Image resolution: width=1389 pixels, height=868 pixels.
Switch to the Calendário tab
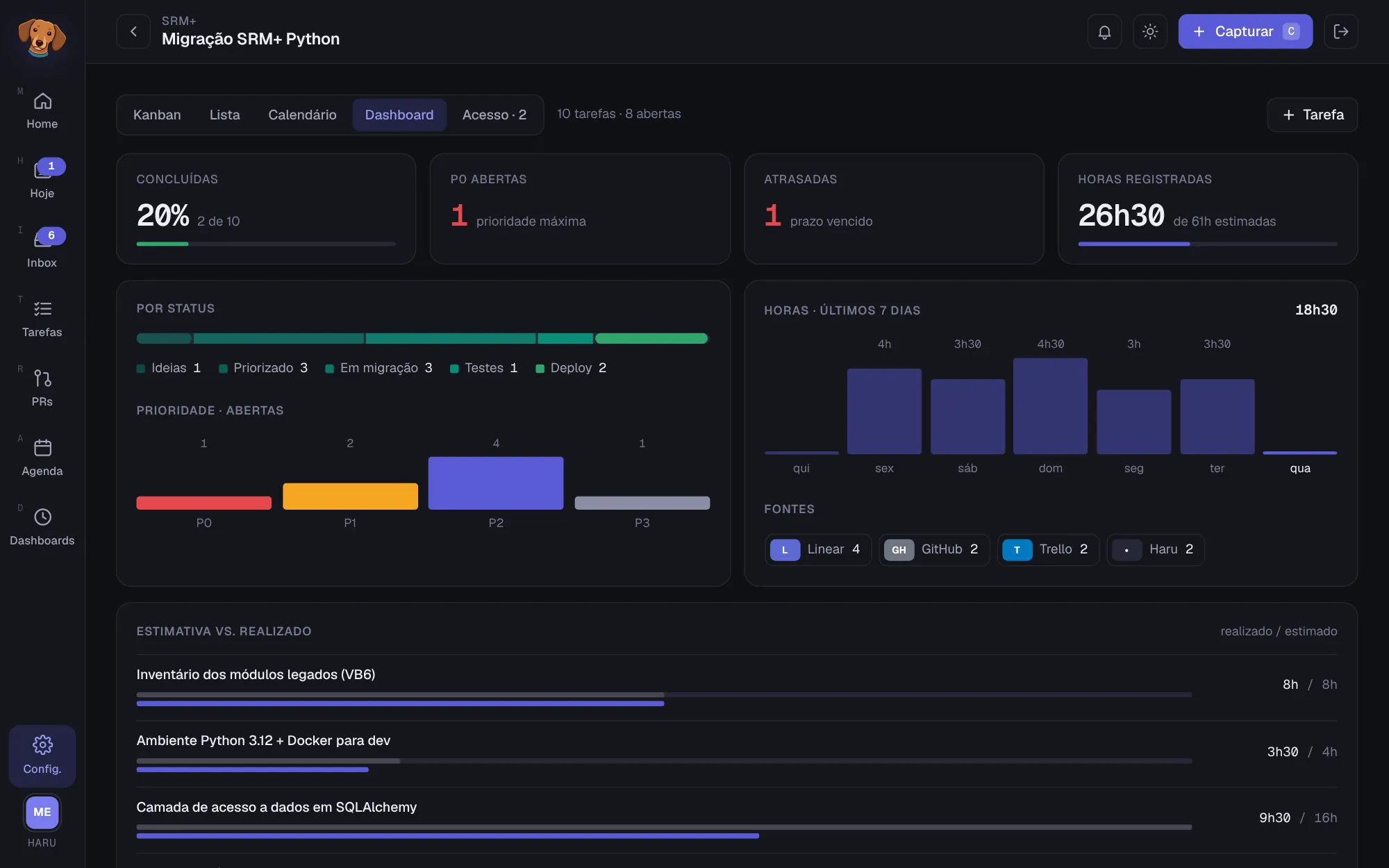(302, 115)
